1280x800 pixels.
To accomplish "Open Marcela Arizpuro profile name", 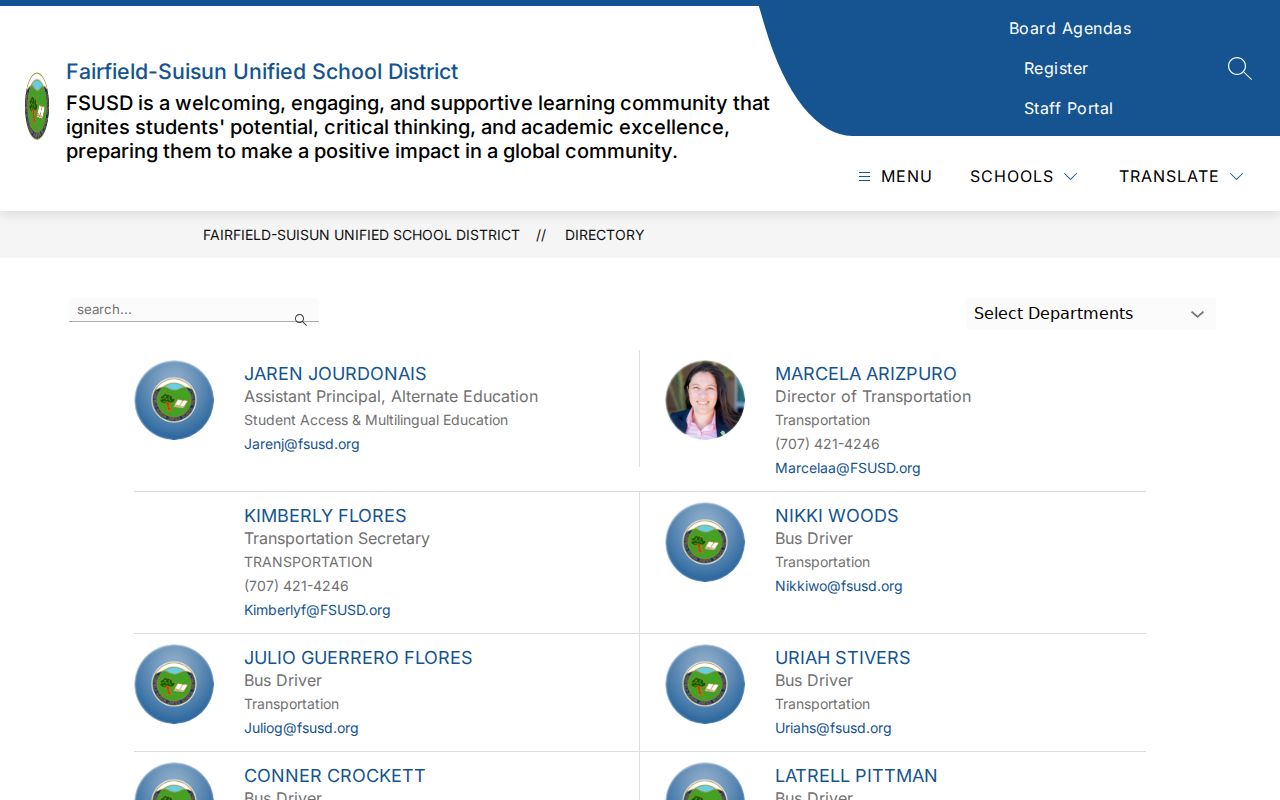I will point(866,373).
